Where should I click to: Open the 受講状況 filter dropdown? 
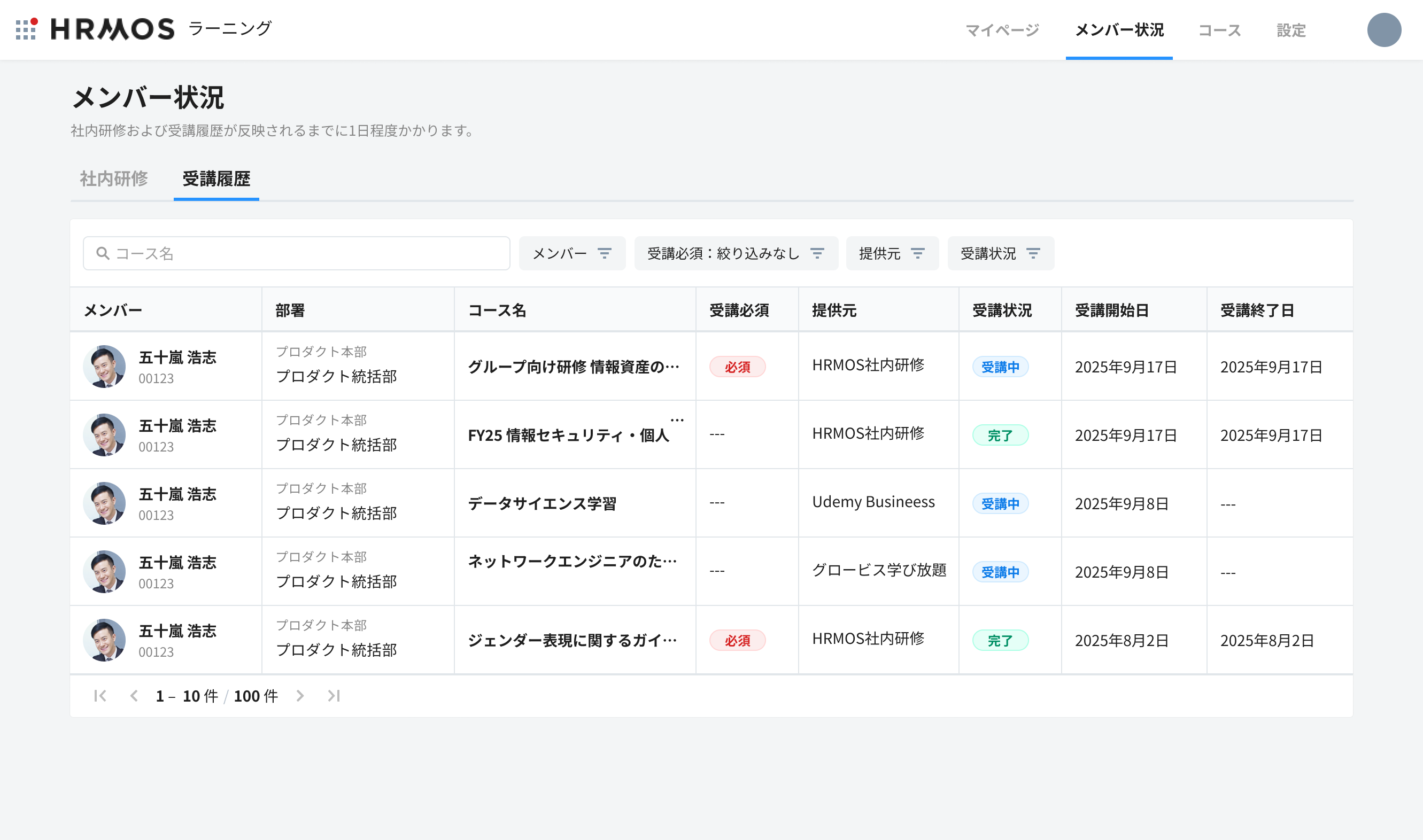pyautogui.click(x=1001, y=253)
